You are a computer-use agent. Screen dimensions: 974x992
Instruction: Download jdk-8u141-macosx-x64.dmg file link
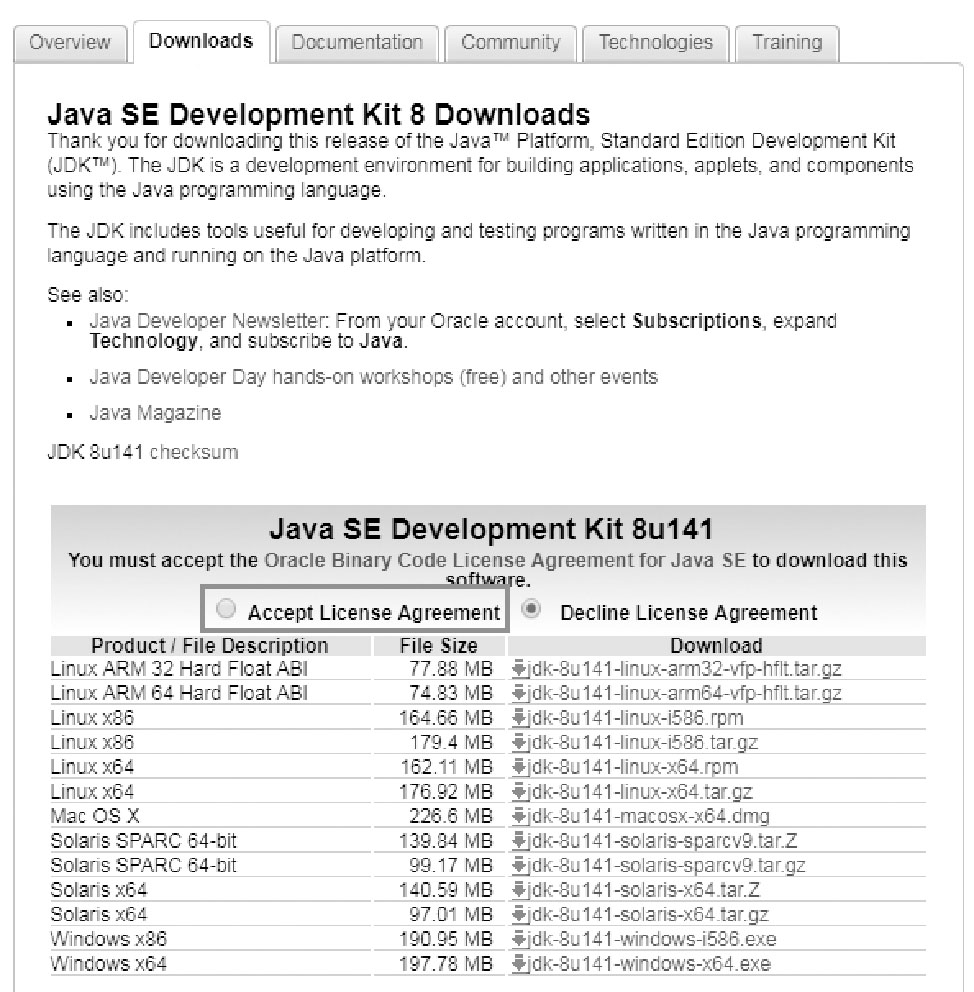(x=651, y=816)
